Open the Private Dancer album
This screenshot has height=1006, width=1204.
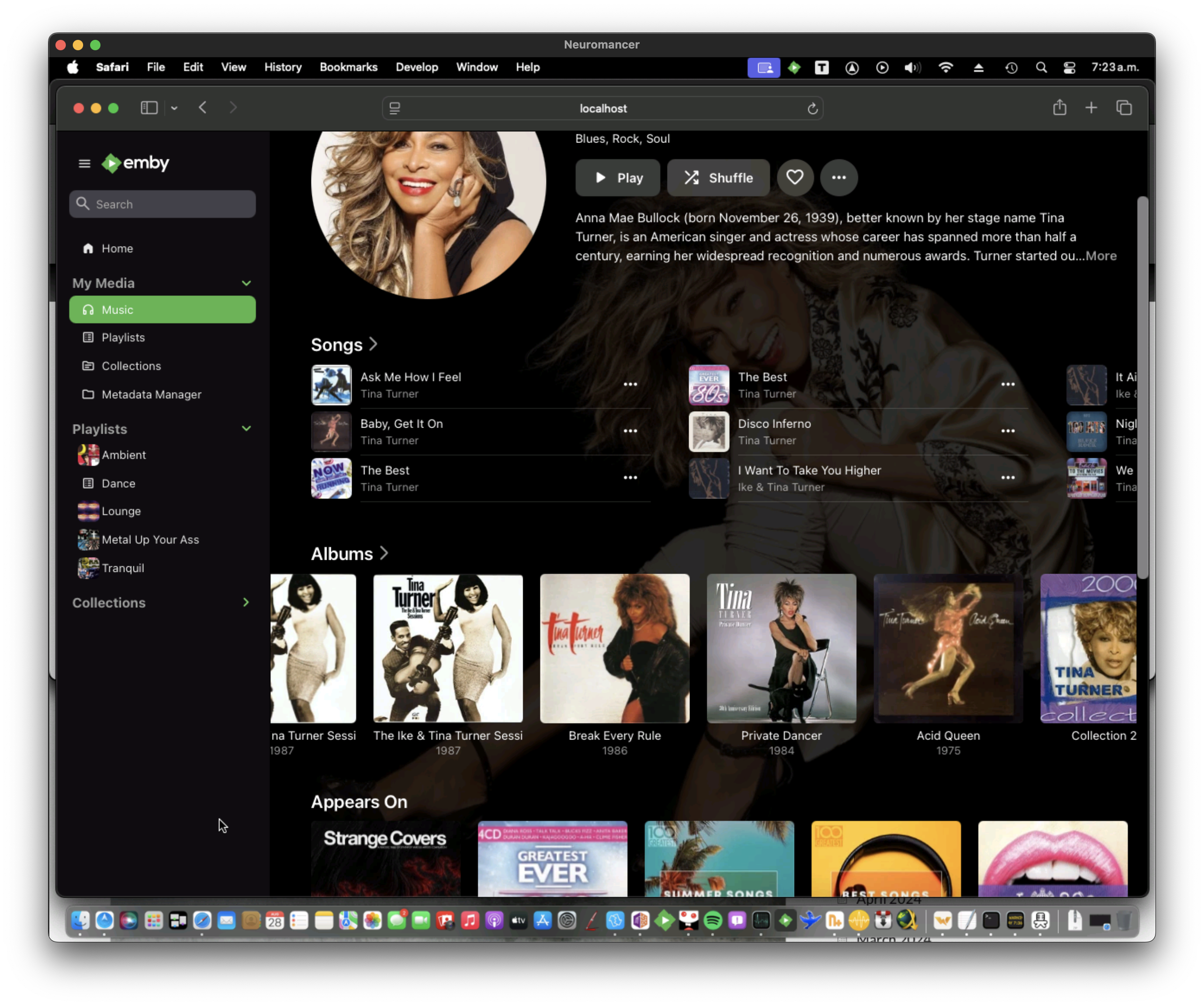point(781,648)
